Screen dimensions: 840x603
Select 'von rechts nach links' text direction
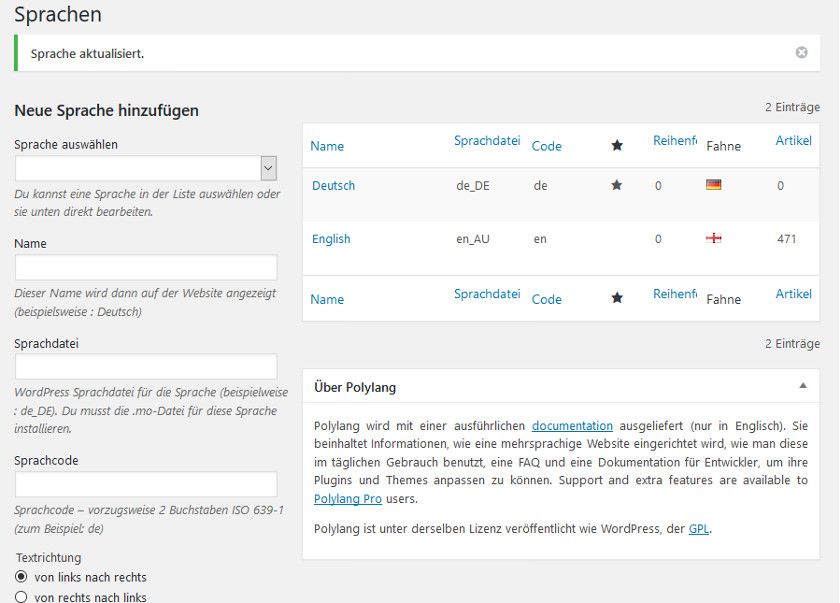pos(21,597)
